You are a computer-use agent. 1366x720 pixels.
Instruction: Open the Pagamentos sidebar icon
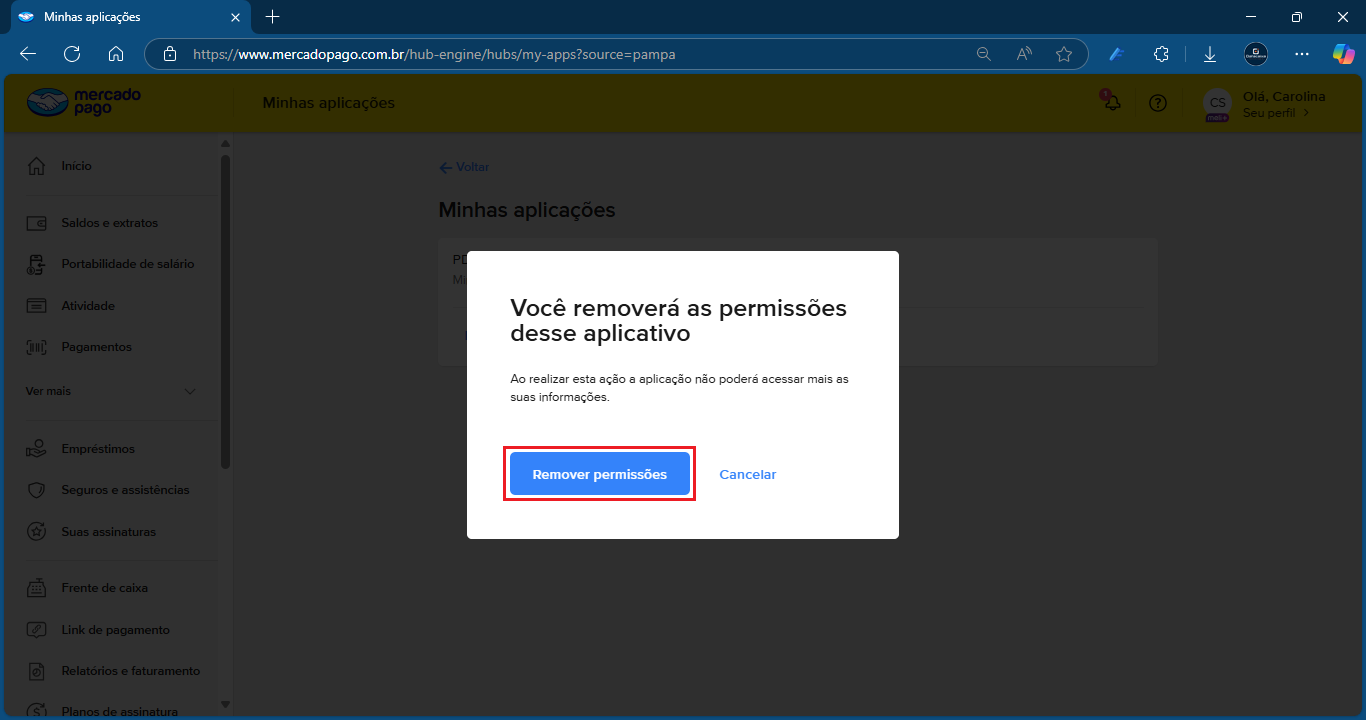(x=37, y=347)
